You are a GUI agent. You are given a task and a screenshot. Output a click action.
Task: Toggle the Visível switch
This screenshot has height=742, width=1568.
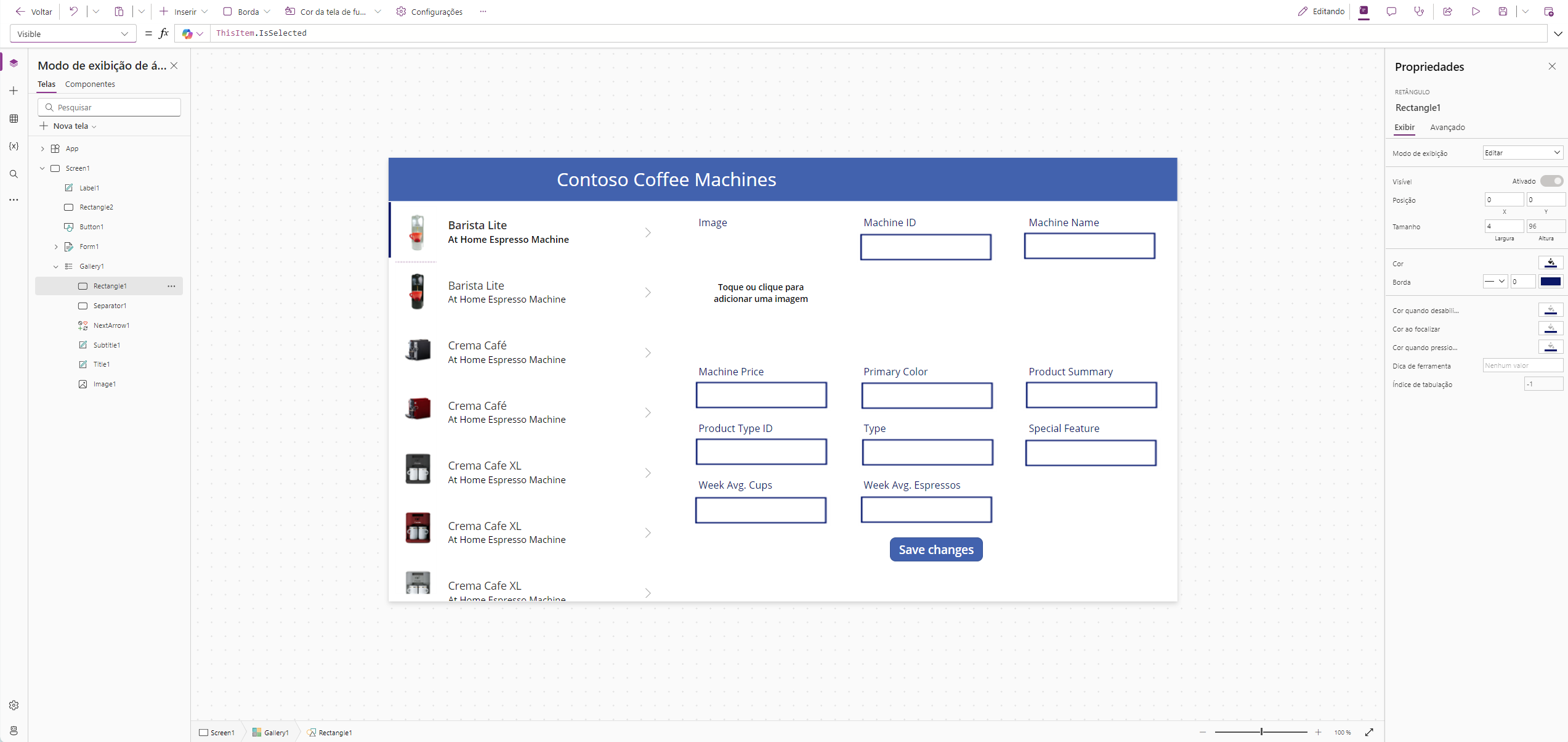tap(1551, 181)
